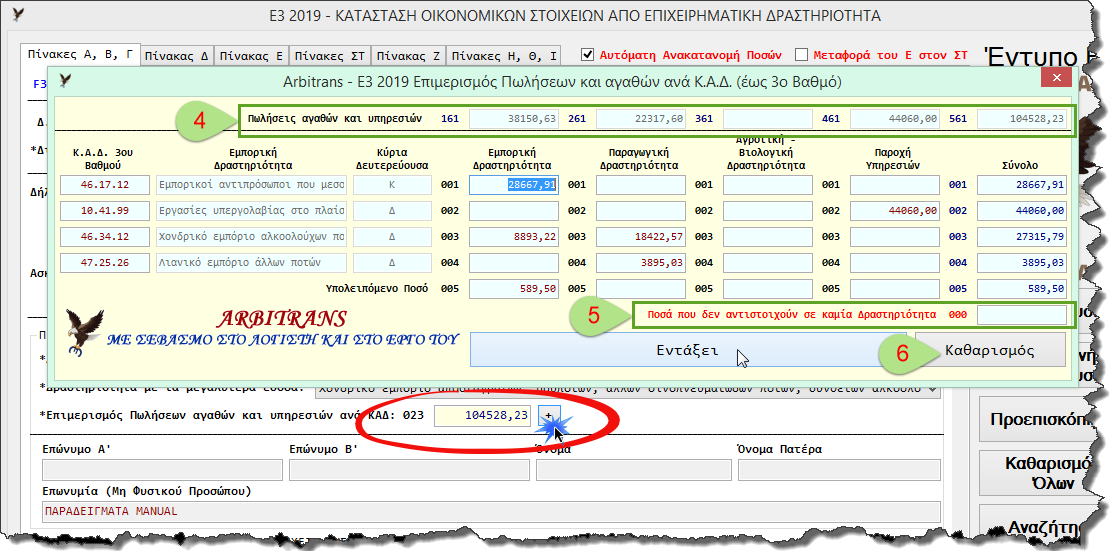
Task: Click total field 461 showing 44060,00
Action: pyautogui.click(x=895, y=119)
